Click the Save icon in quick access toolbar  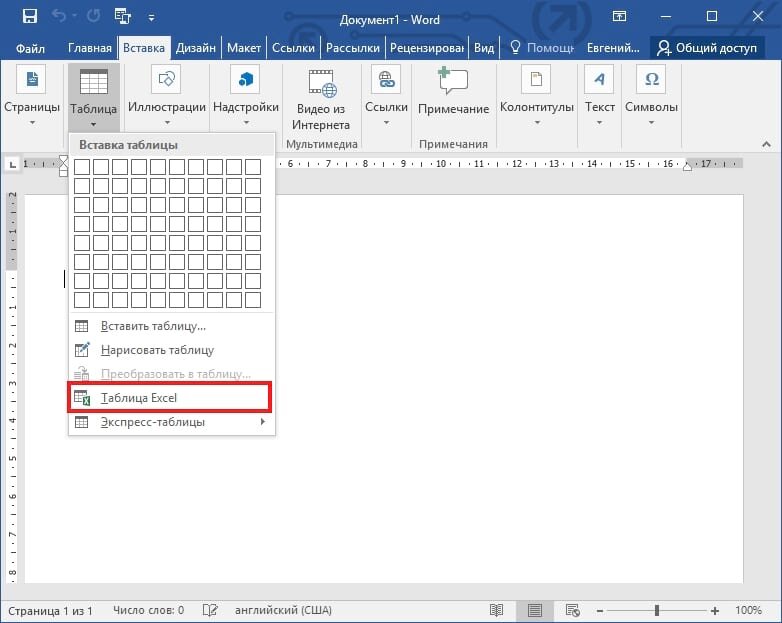(x=30, y=16)
